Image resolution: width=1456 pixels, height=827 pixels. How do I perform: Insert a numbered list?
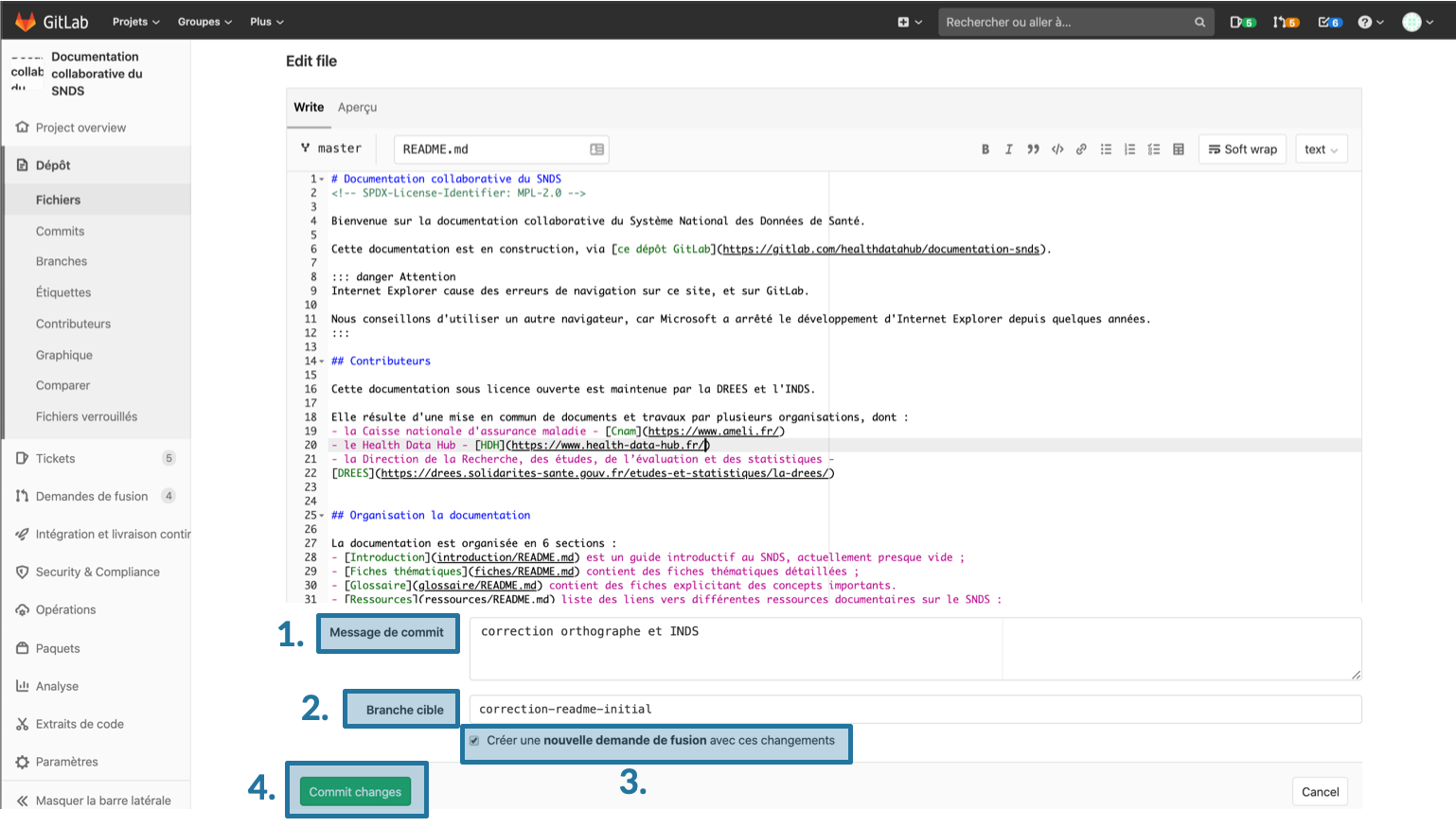pyautogui.click(x=1129, y=150)
